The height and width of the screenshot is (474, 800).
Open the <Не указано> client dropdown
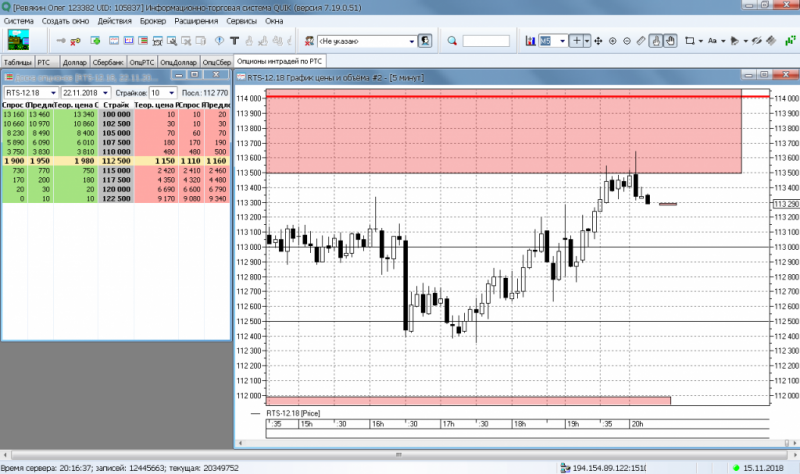(412, 41)
